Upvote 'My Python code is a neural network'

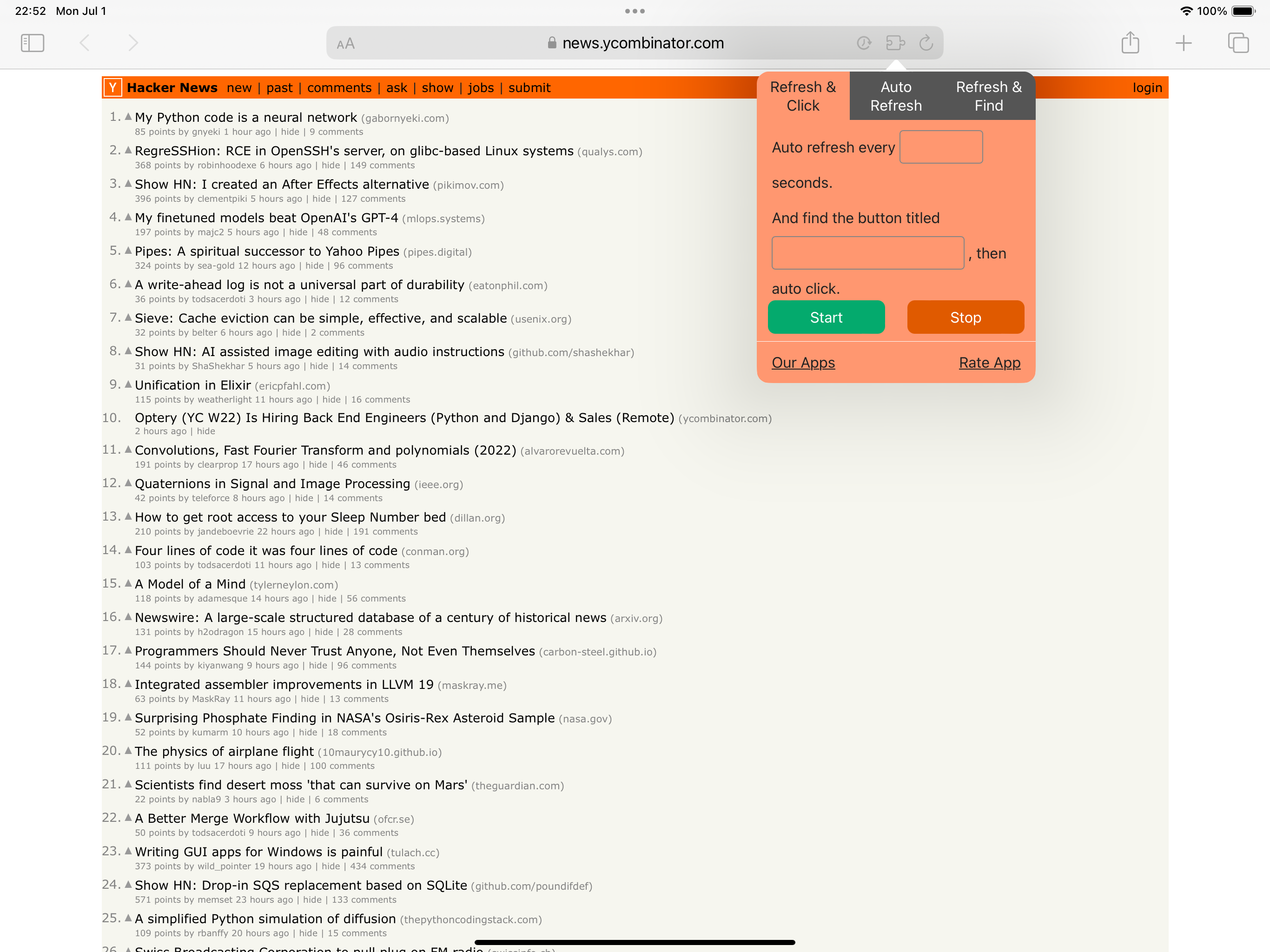(x=128, y=117)
